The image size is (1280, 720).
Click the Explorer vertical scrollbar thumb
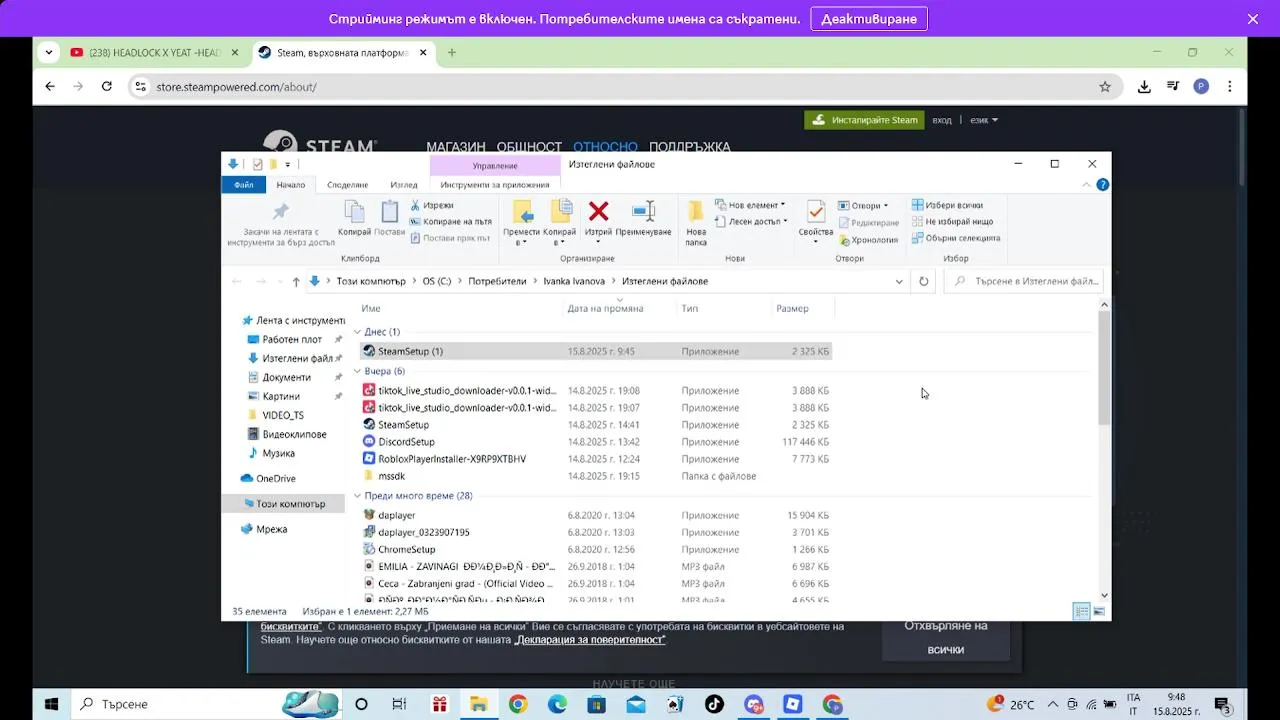pyautogui.click(x=1104, y=368)
